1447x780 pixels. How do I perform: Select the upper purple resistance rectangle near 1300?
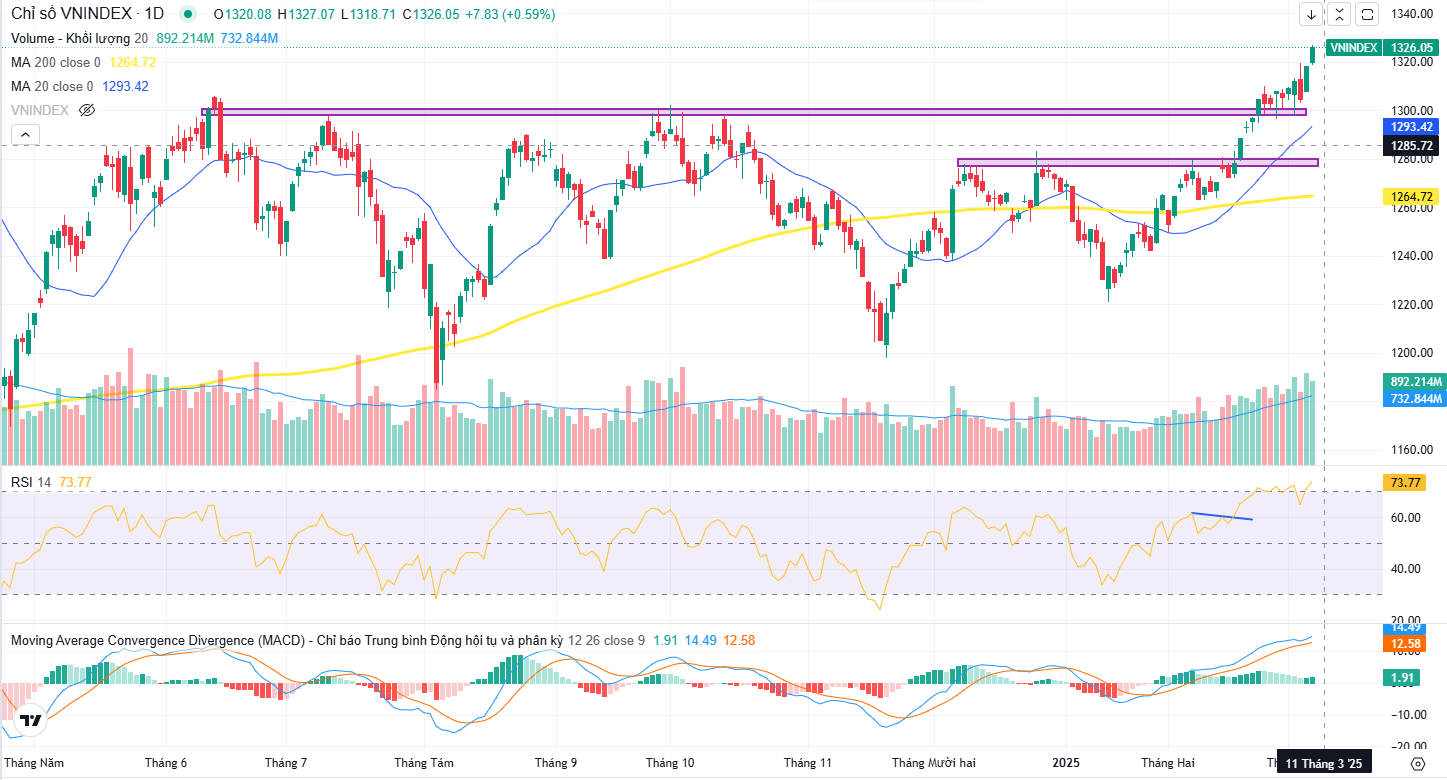pos(753,112)
